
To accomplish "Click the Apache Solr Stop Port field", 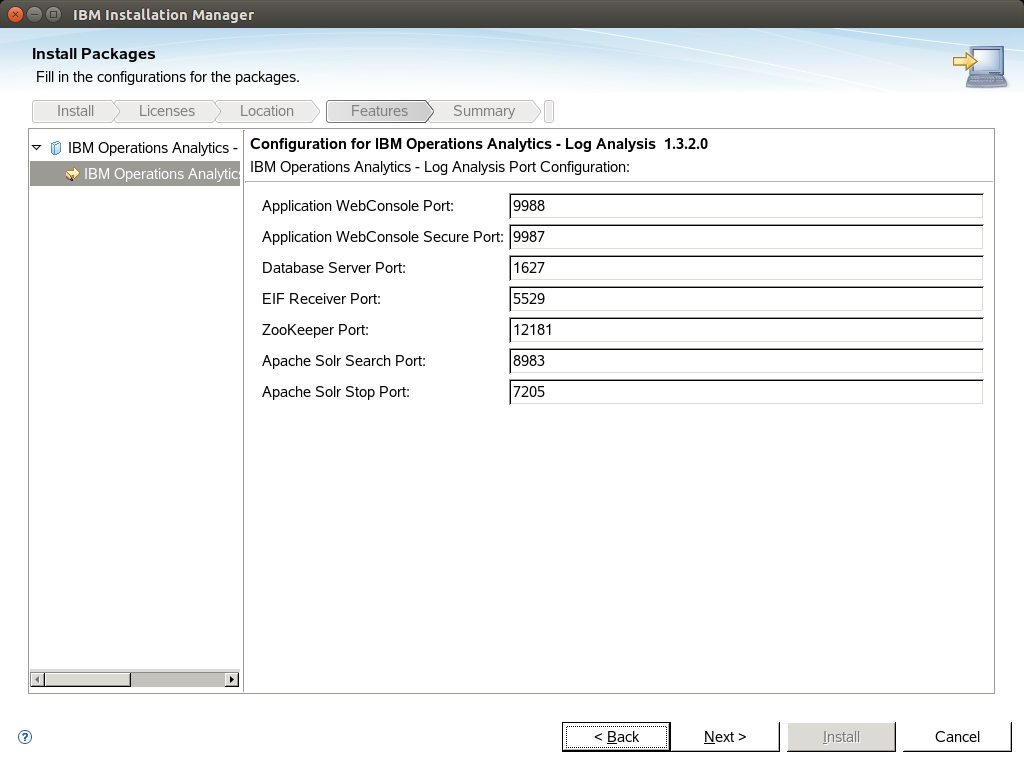I will click(x=746, y=392).
